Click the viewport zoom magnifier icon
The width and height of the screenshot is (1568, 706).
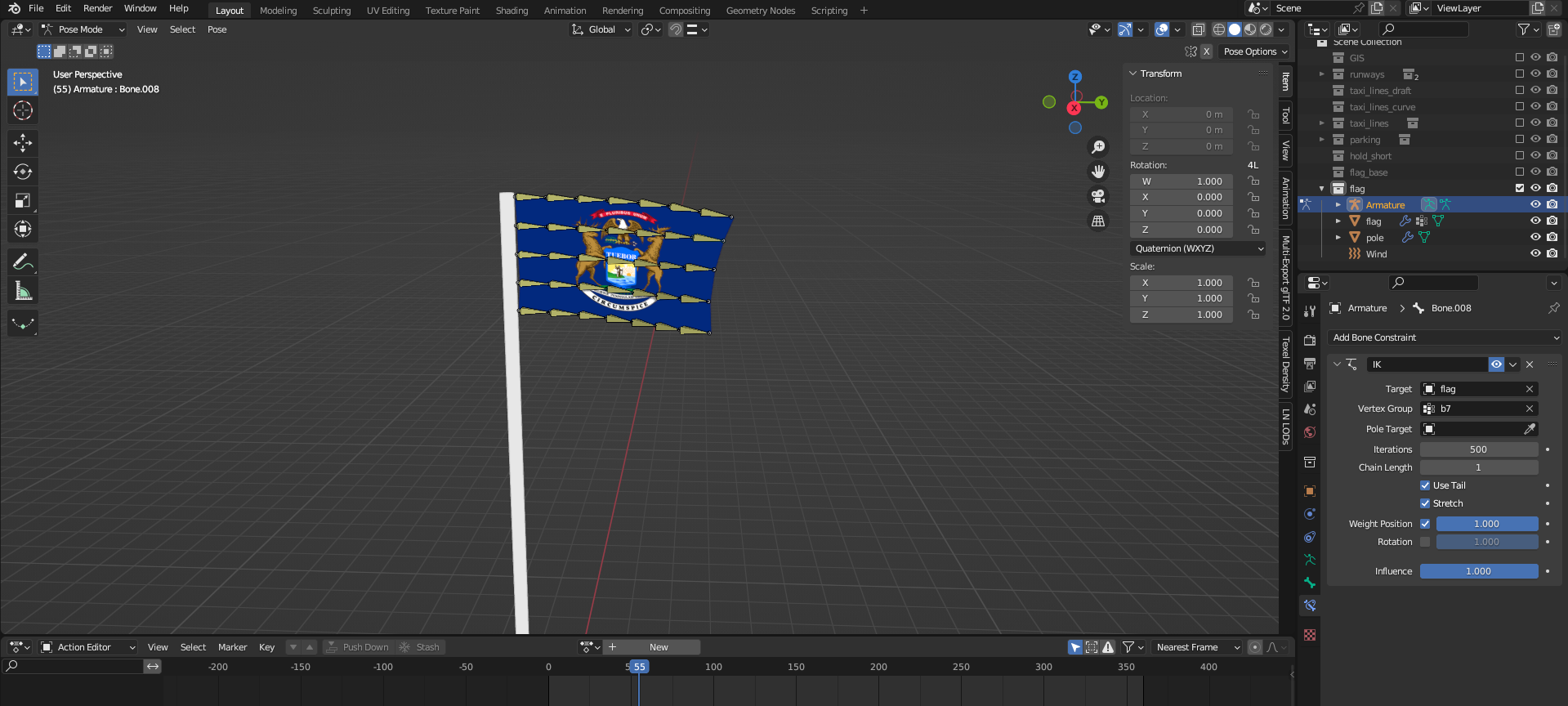click(x=1098, y=147)
